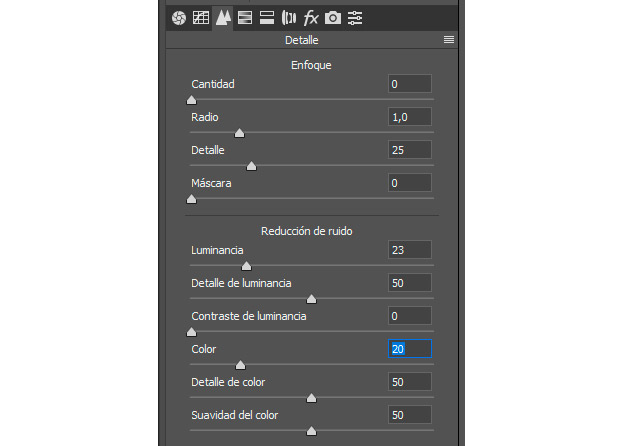Click the Luminancia value field
This screenshot has height=446, width=624.
pyautogui.click(x=410, y=250)
